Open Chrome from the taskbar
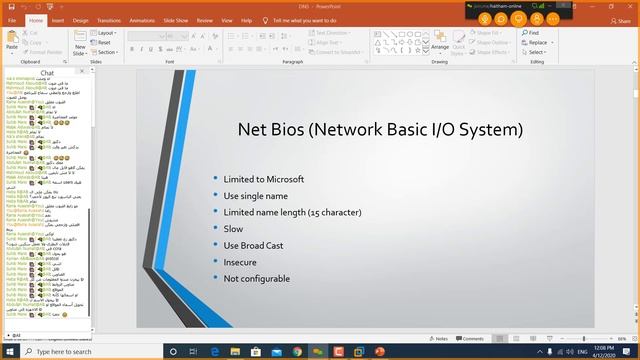This screenshot has width=640, height=360. 297,351
